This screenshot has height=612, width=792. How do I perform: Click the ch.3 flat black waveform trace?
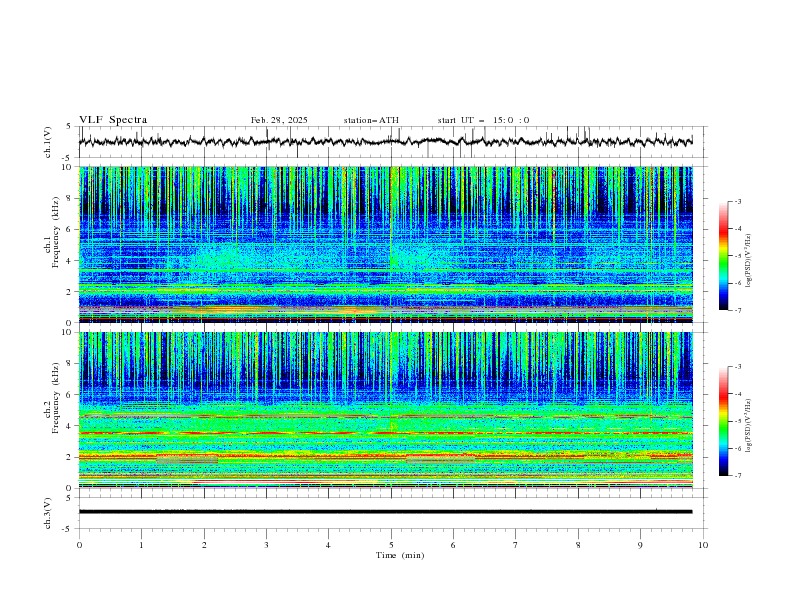point(386,512)
